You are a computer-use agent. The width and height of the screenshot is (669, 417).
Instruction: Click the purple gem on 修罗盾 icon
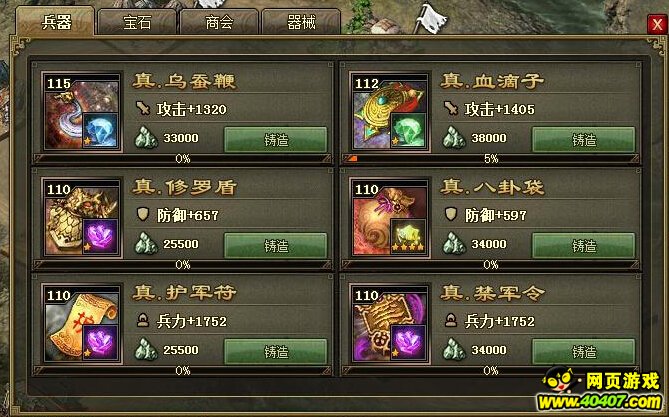click(100, 236)
